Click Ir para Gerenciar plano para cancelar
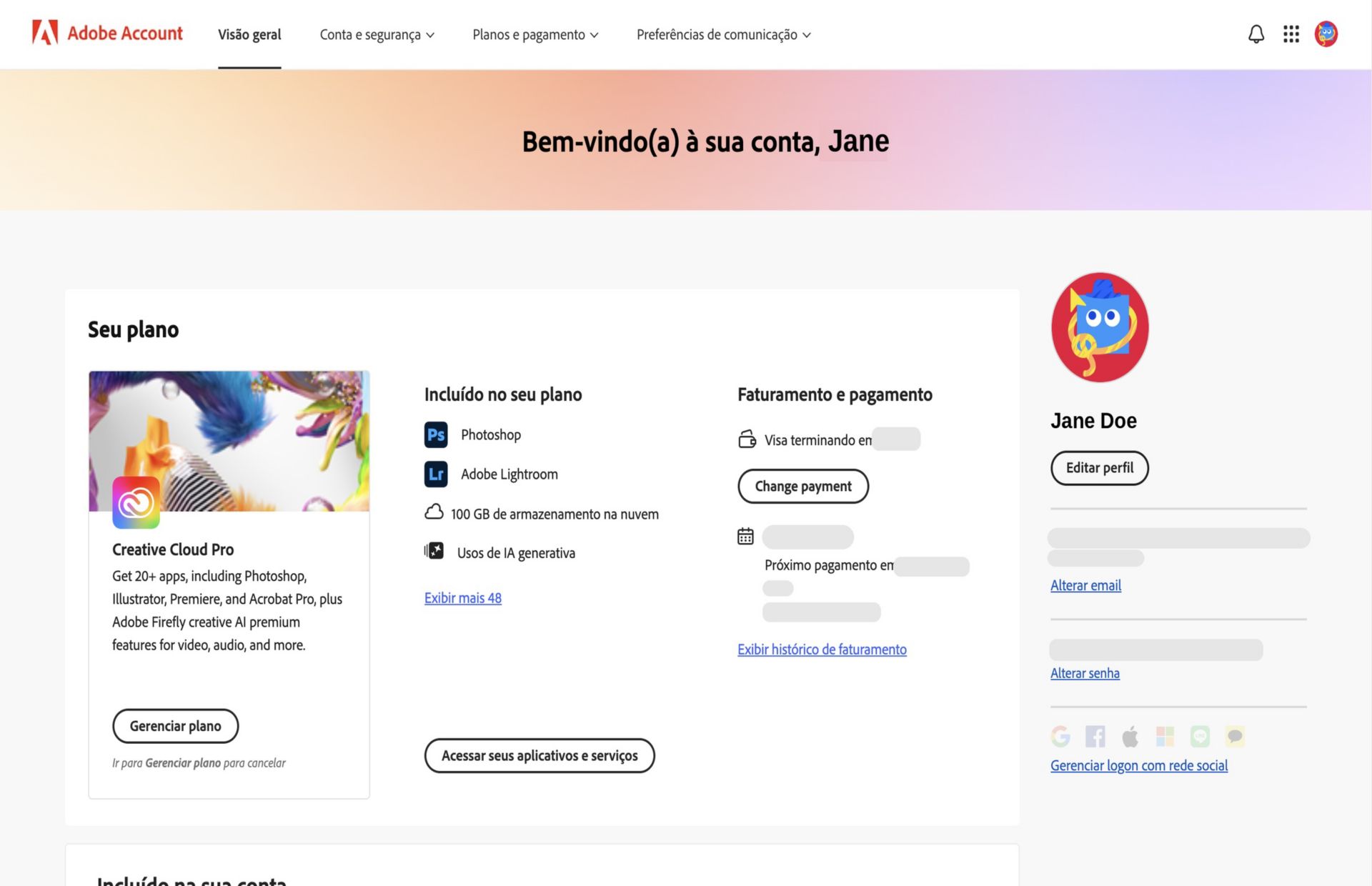 pyautogui.click(x=199, y=763)
